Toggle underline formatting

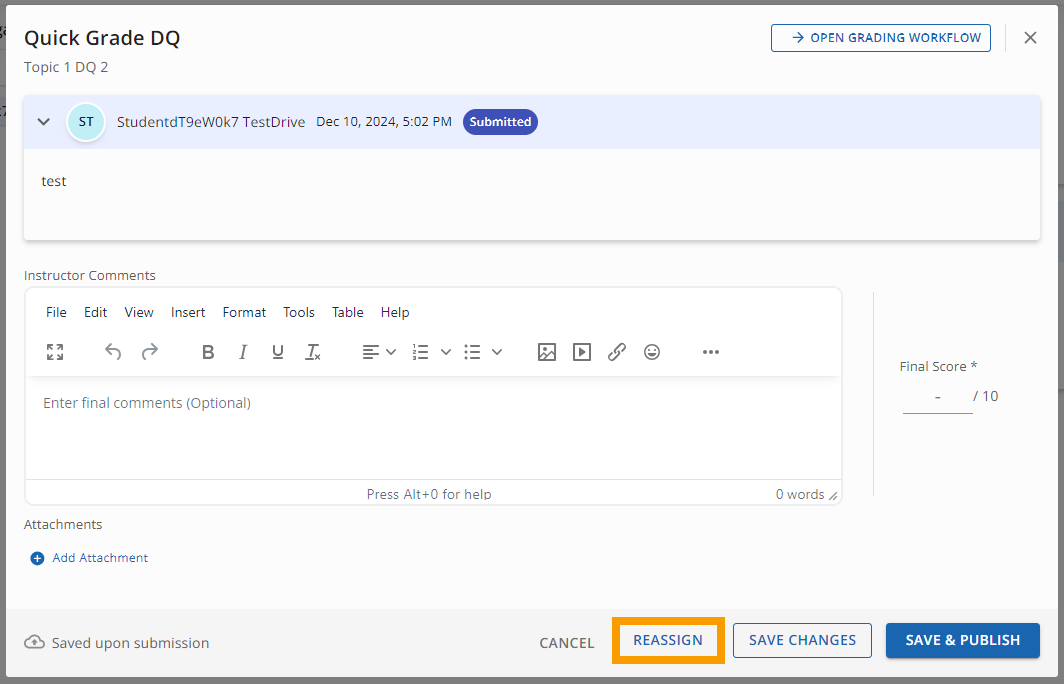pos(278,352)
